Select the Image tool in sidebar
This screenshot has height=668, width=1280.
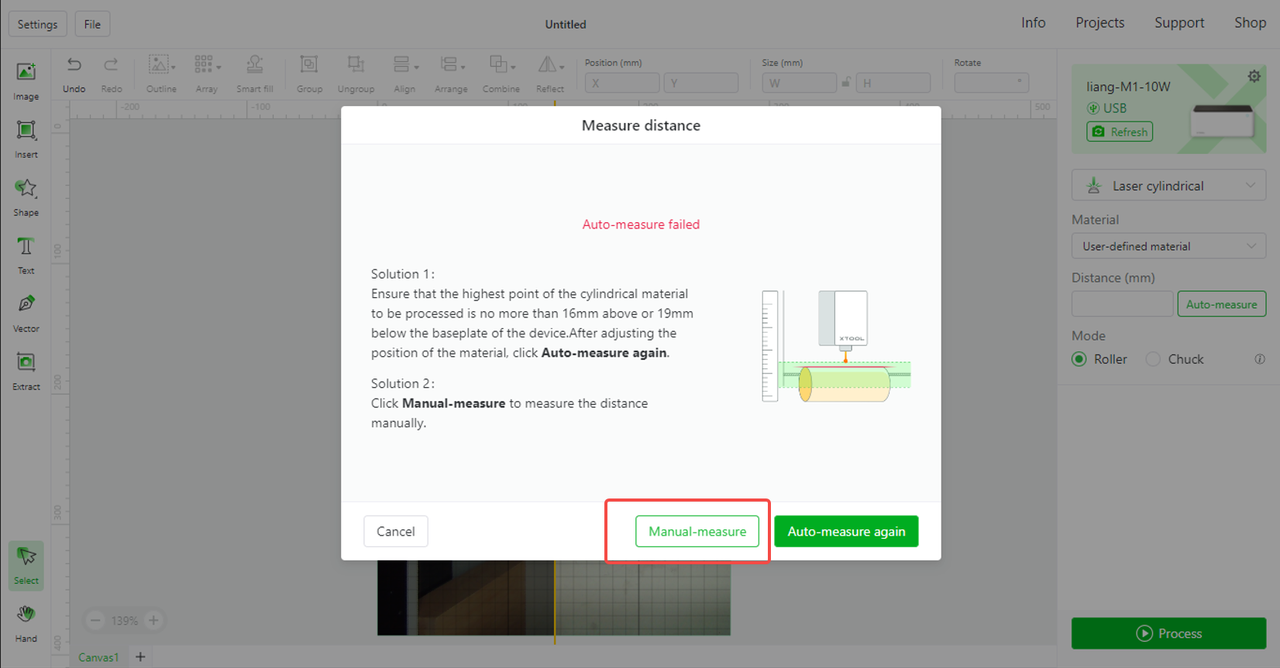[26, 73]
